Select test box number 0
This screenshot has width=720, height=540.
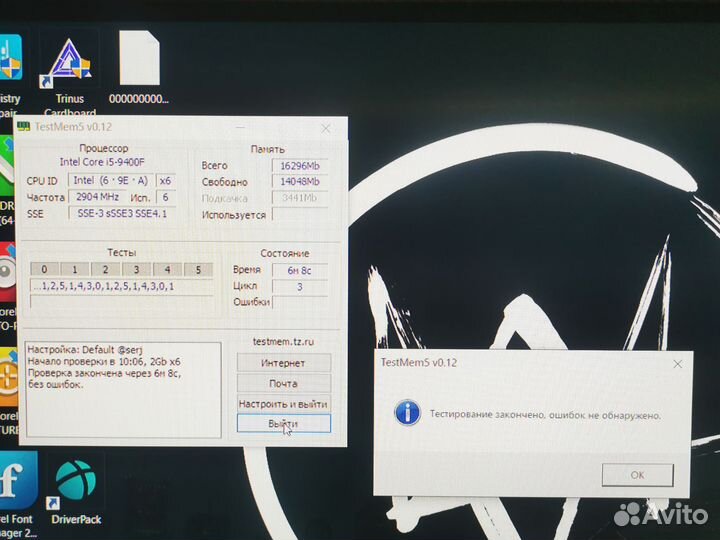pyautogui.click(x=44, y=270)
